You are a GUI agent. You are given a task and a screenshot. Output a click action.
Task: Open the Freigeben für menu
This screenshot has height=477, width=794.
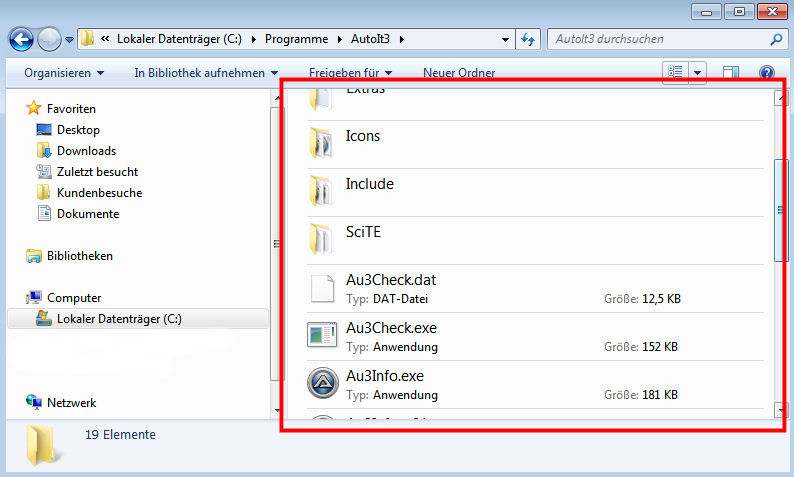pyautogui.click(x=350, y=73)
